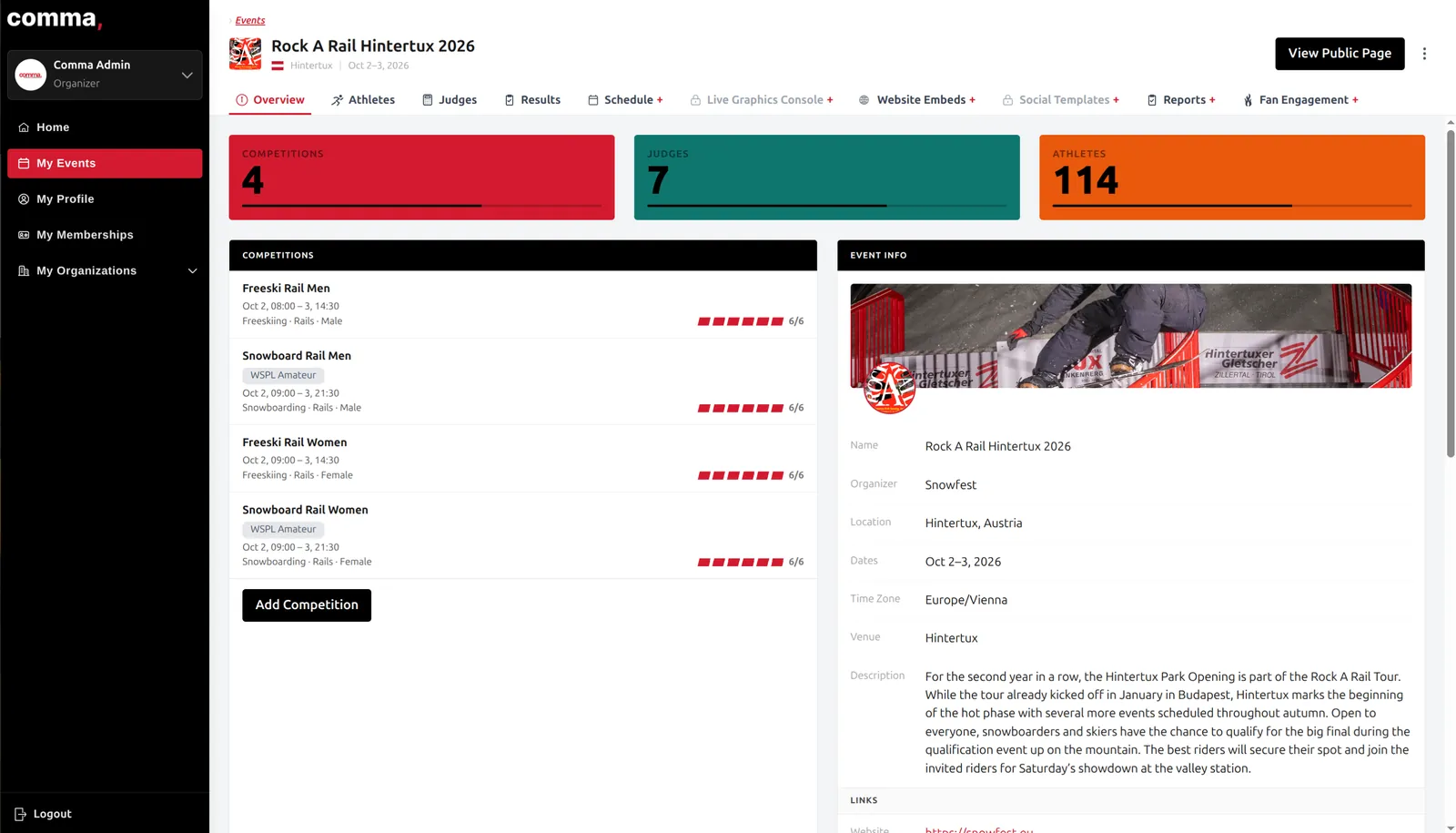Open Snowboard Rail Women competition
The image size is (1456, 833).
522,535
